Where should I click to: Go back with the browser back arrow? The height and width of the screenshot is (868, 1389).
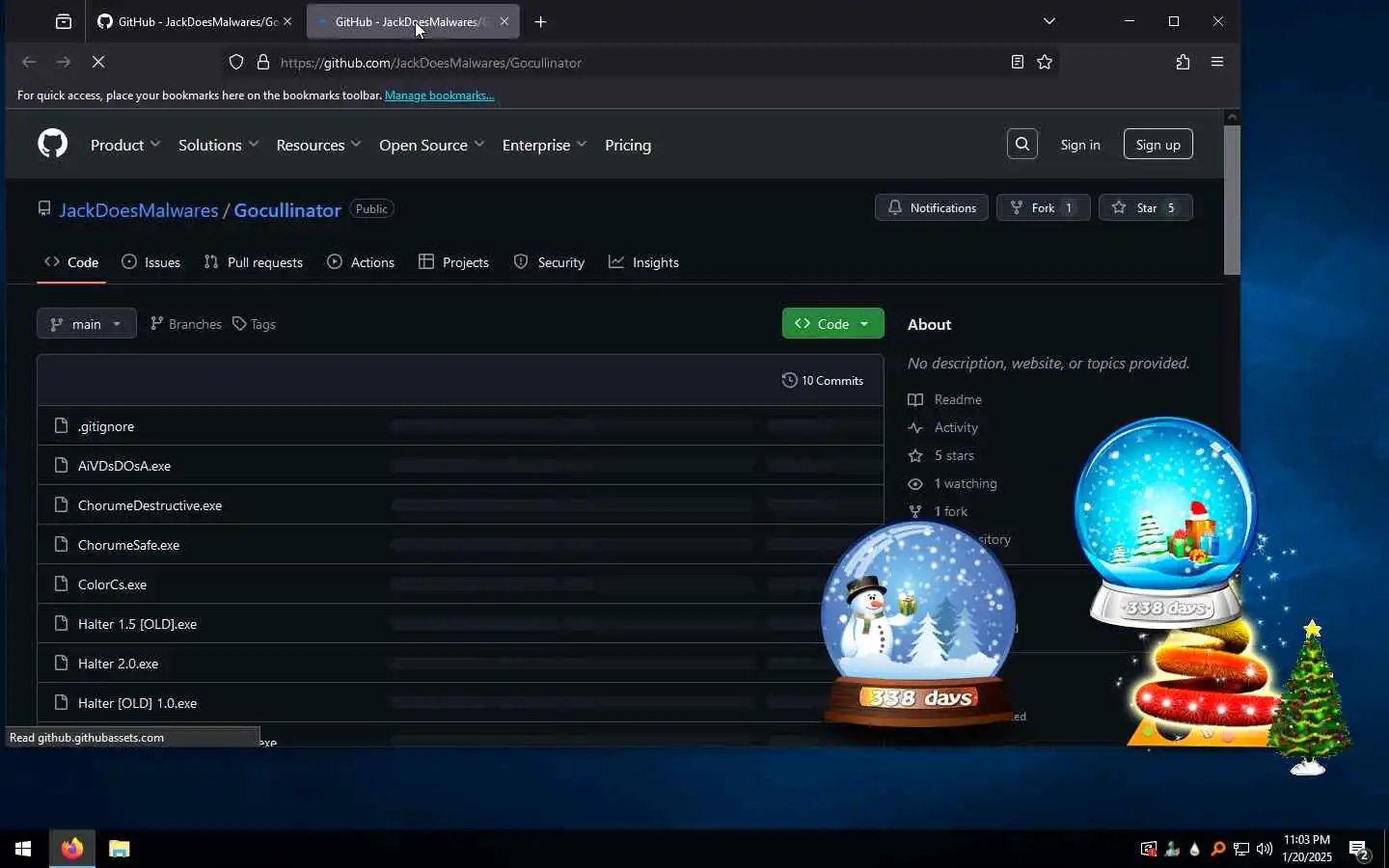pos(29,62)
